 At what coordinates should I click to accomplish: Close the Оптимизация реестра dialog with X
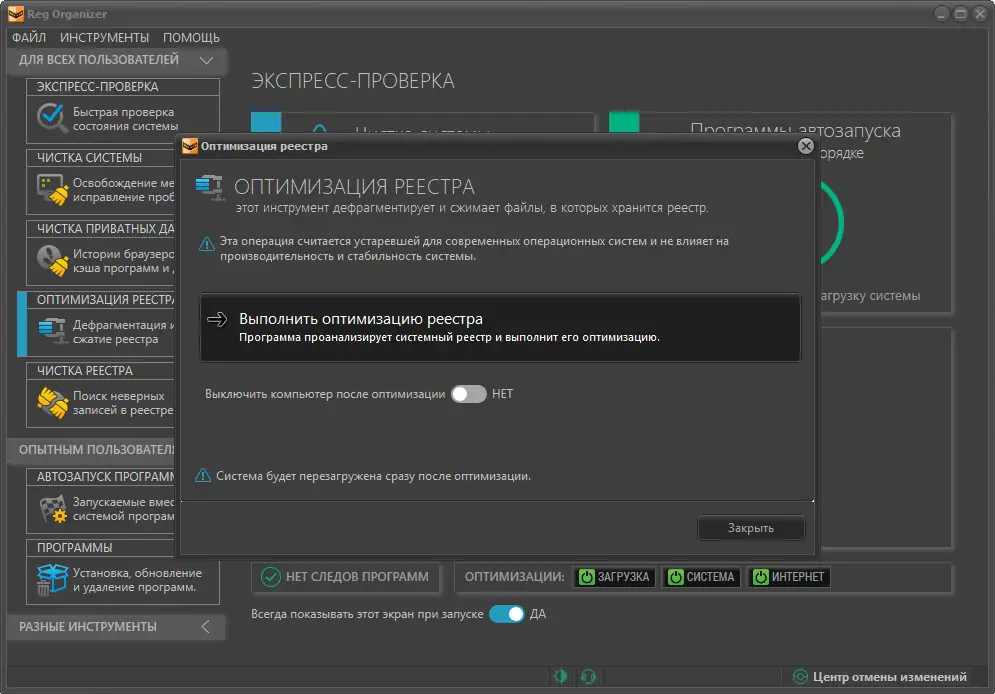click(x=806, y=146)
